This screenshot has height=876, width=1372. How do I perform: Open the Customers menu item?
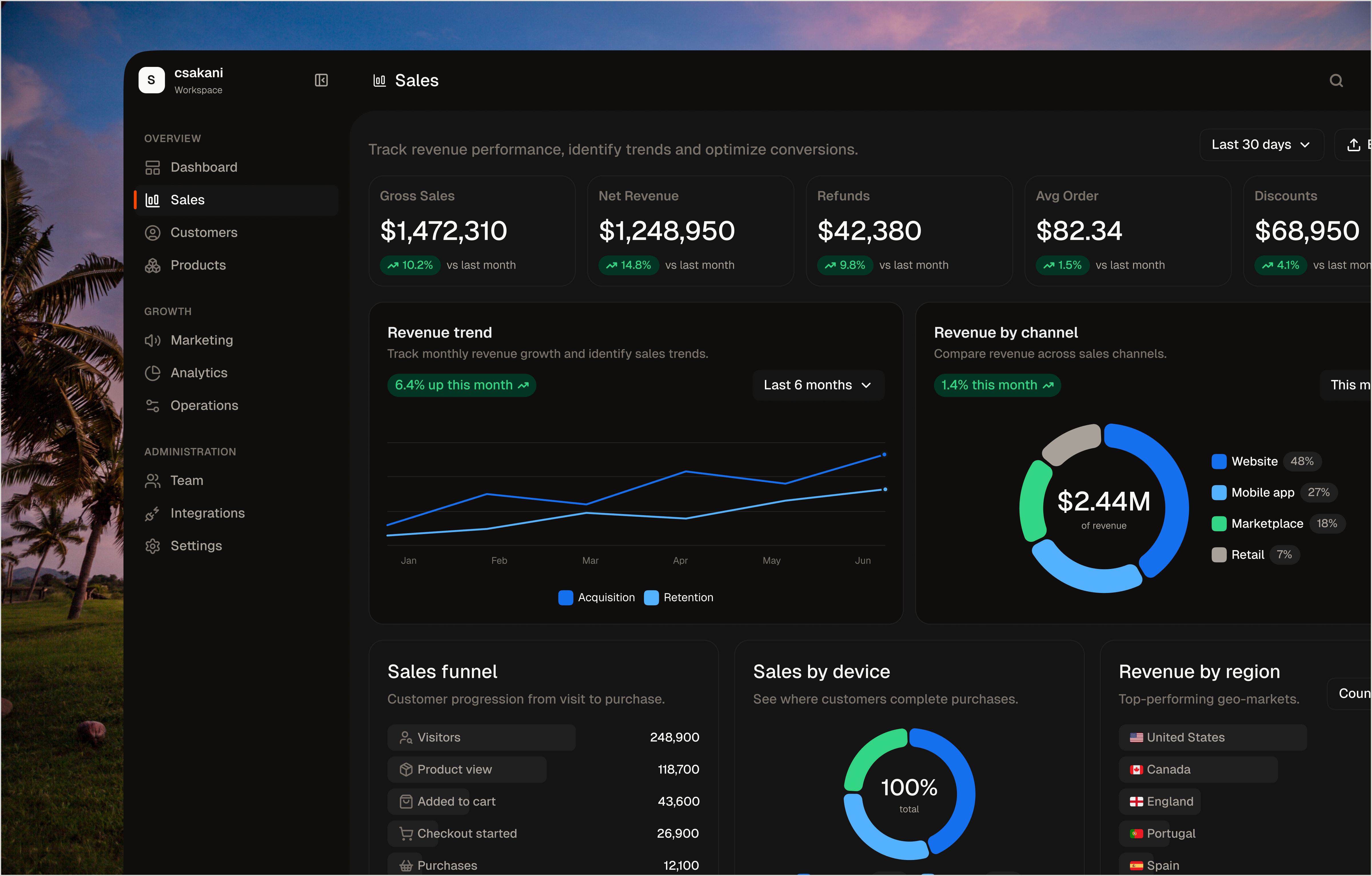236,232
